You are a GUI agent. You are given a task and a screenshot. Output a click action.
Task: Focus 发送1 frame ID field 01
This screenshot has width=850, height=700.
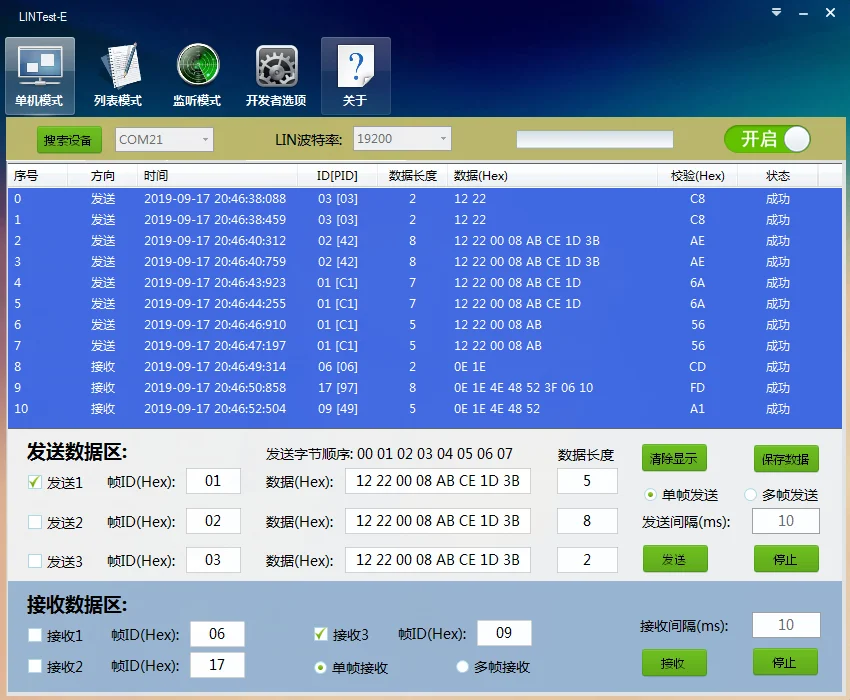[x=213, y=481]
